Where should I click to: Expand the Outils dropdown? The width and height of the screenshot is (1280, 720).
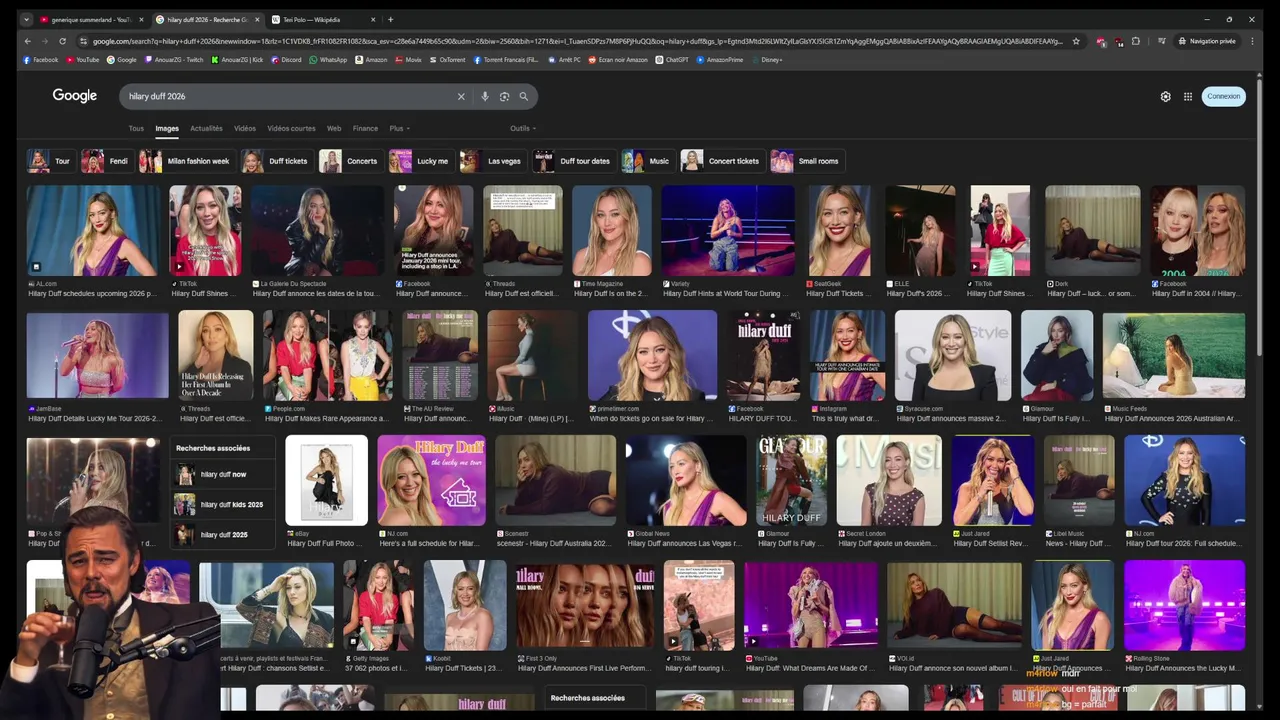coord(522,128)
